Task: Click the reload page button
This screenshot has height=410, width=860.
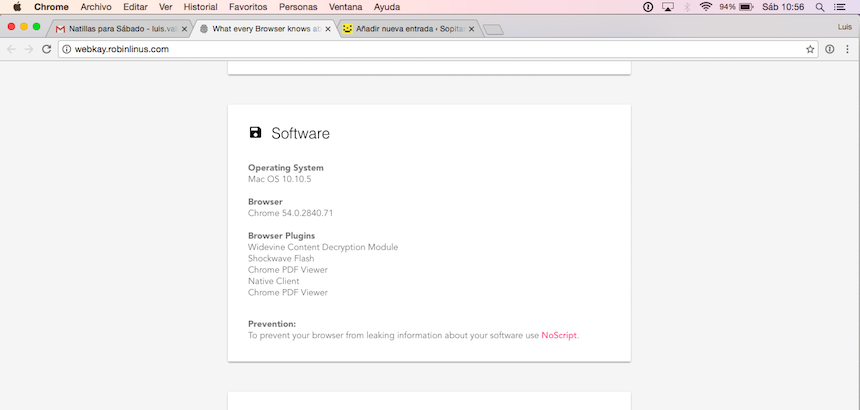Action: [x=46, y=49]
